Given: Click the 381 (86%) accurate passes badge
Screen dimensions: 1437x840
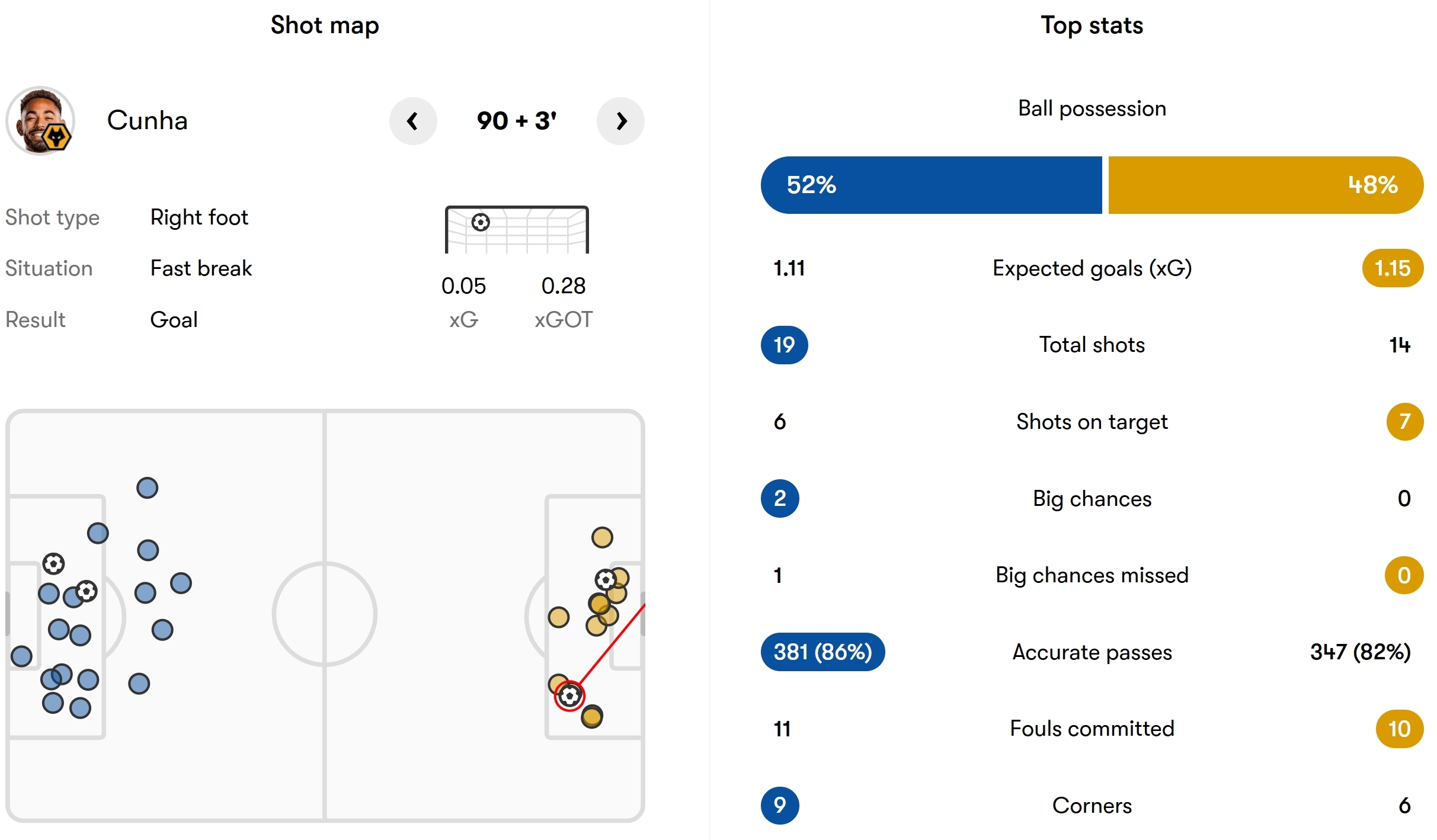Looking at the screenshot, I should (822, 652).
